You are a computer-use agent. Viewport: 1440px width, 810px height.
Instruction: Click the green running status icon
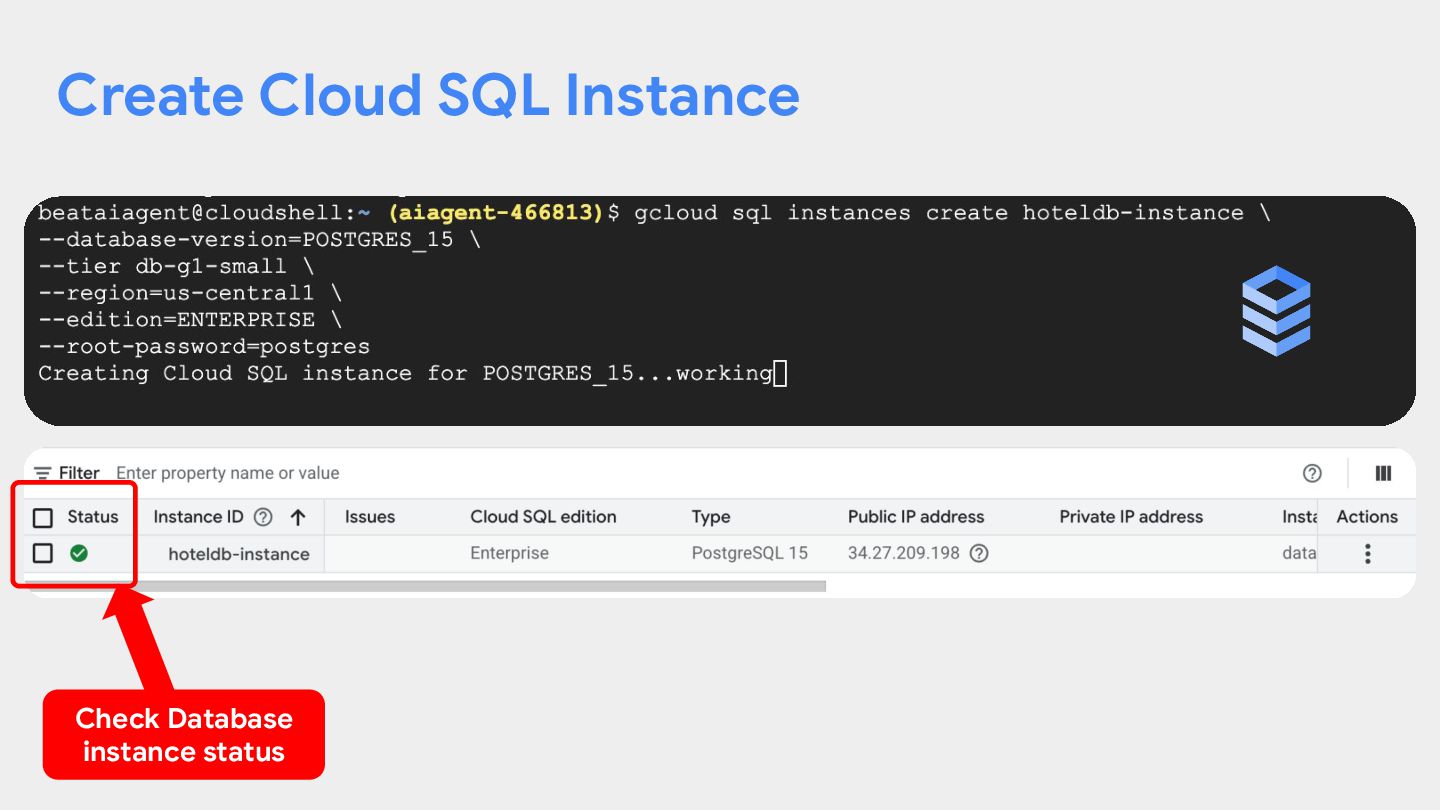79,553
